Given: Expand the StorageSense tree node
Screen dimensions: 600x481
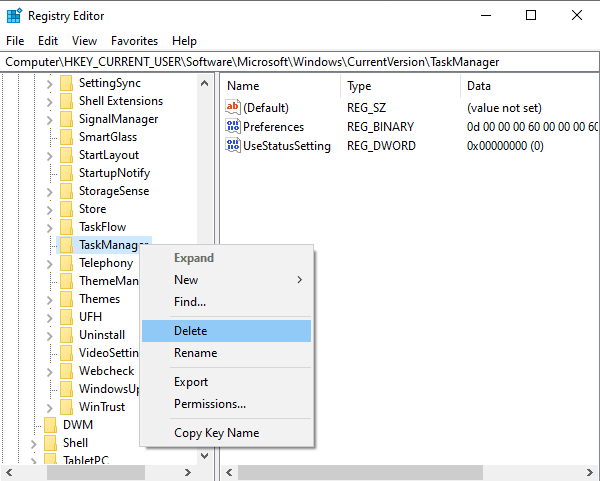Looking at the screenshot, I should (x=49, y=192).
